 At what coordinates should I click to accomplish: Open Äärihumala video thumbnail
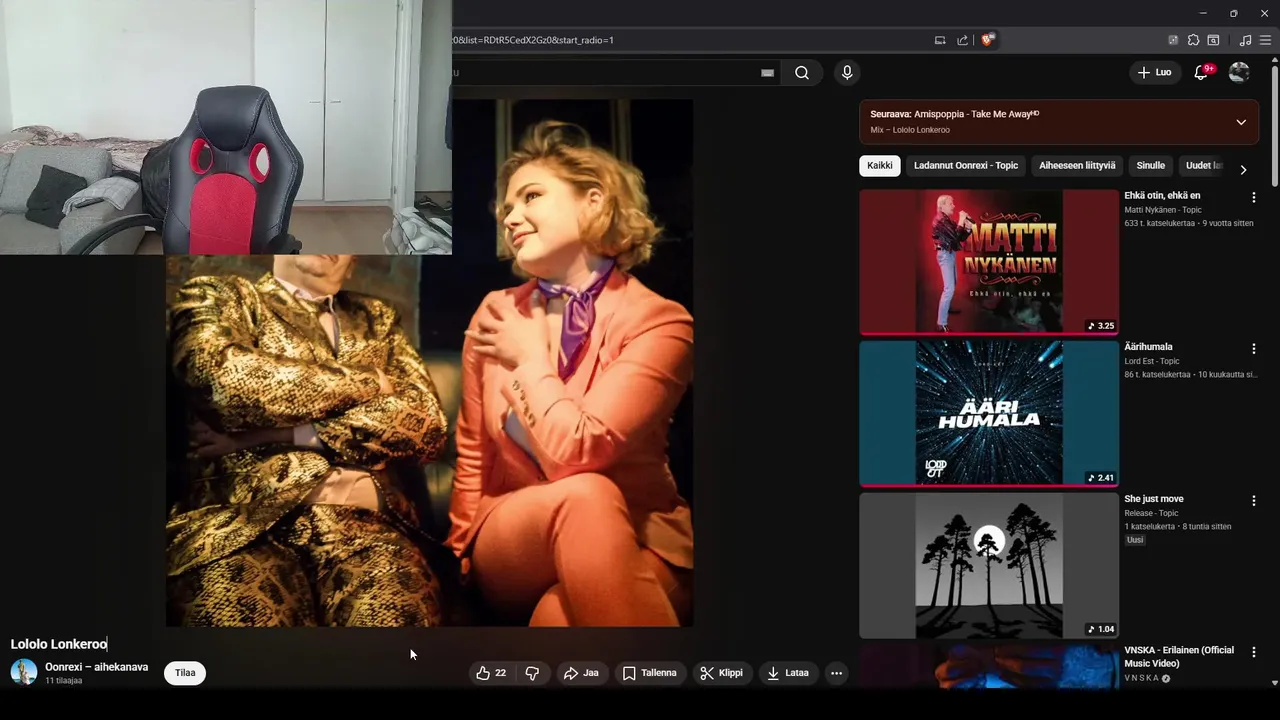pyautogui.click(x=989, y=413)
